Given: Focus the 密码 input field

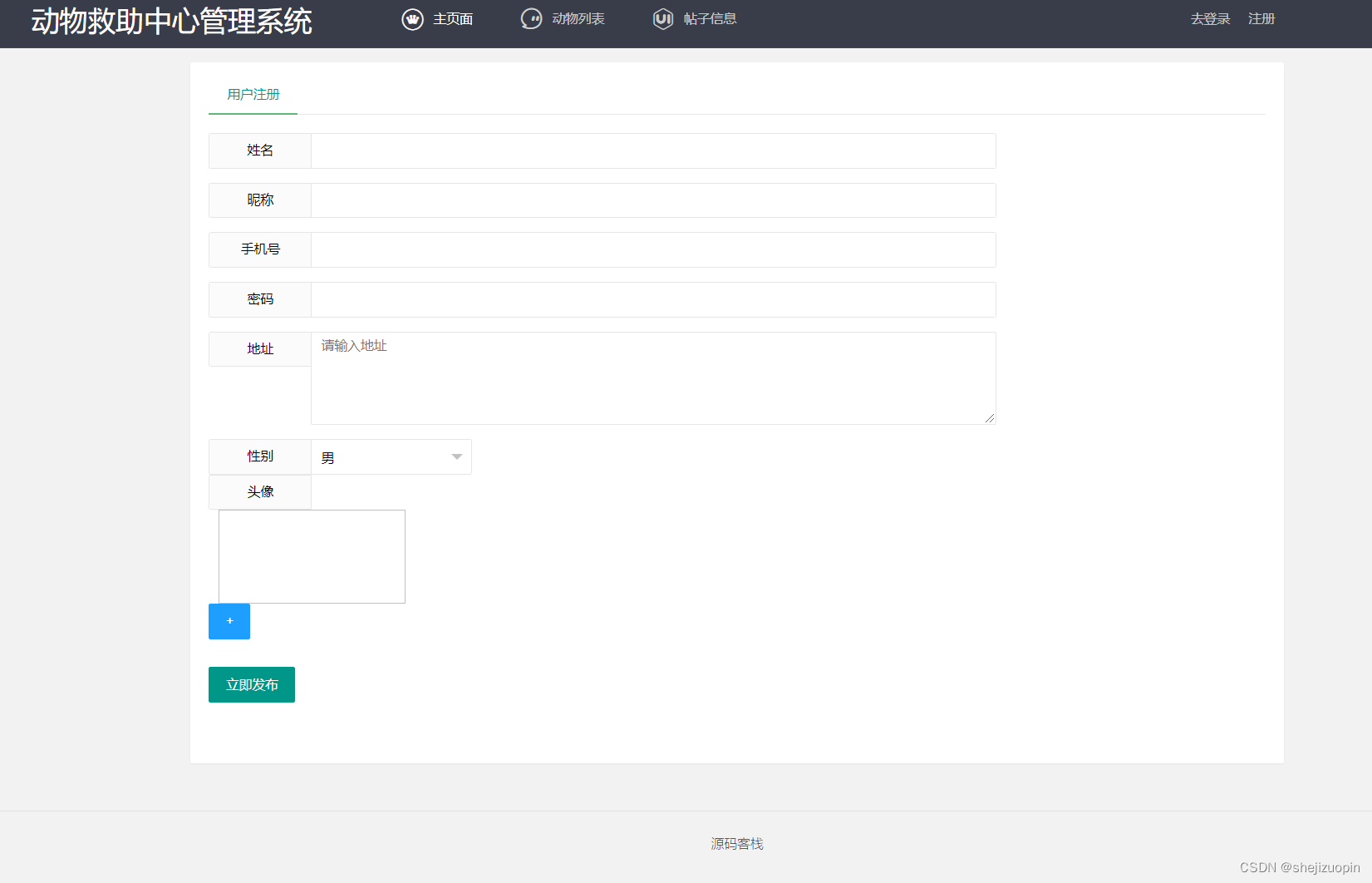Looking at the screenshot, I should point(653,299).
